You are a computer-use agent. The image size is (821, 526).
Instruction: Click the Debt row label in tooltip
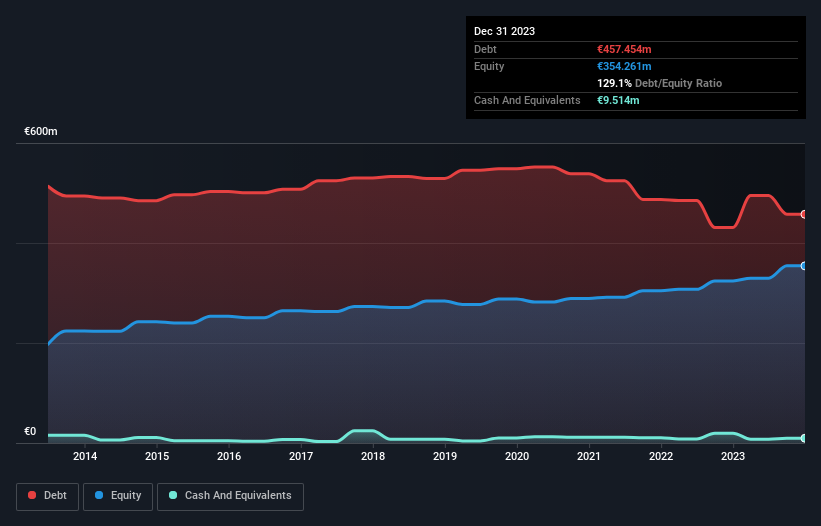coord(485,49)
